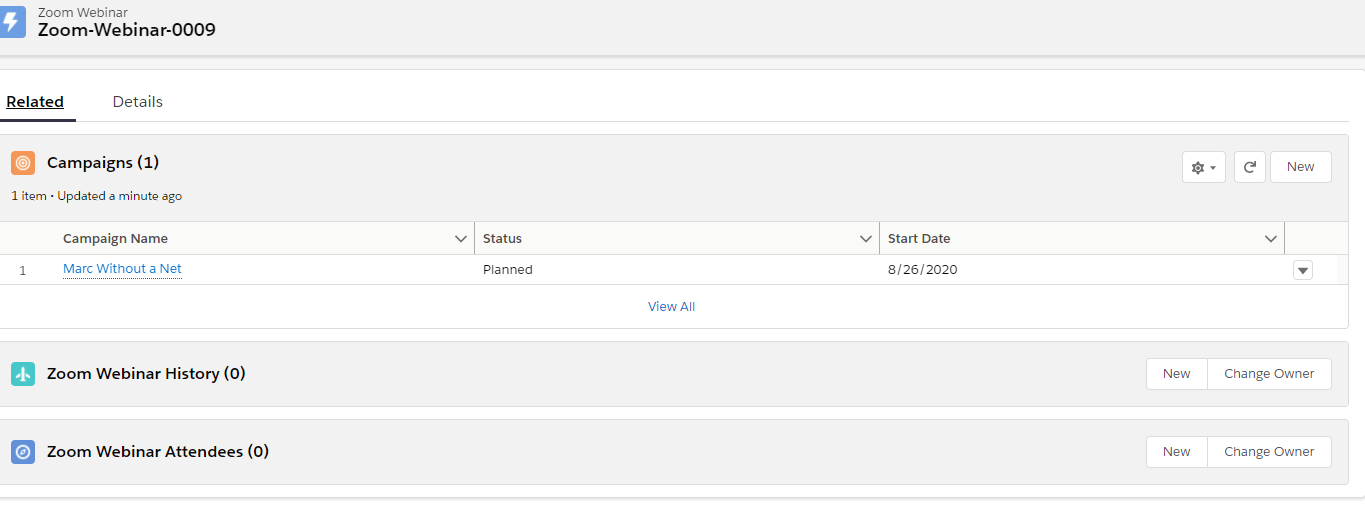
Task: Change Owner in Zoom Webinar History
Action: click(1269, 374)
